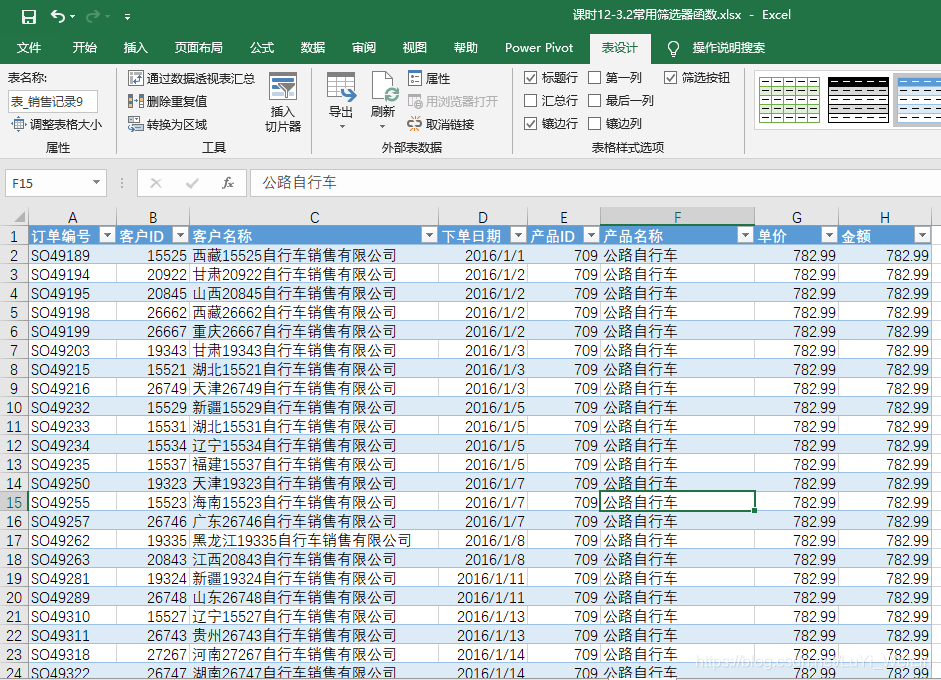Enable the 汇总行 total row checkbox
This screenshot has height=680, width=941.
(x=531, y=100)
